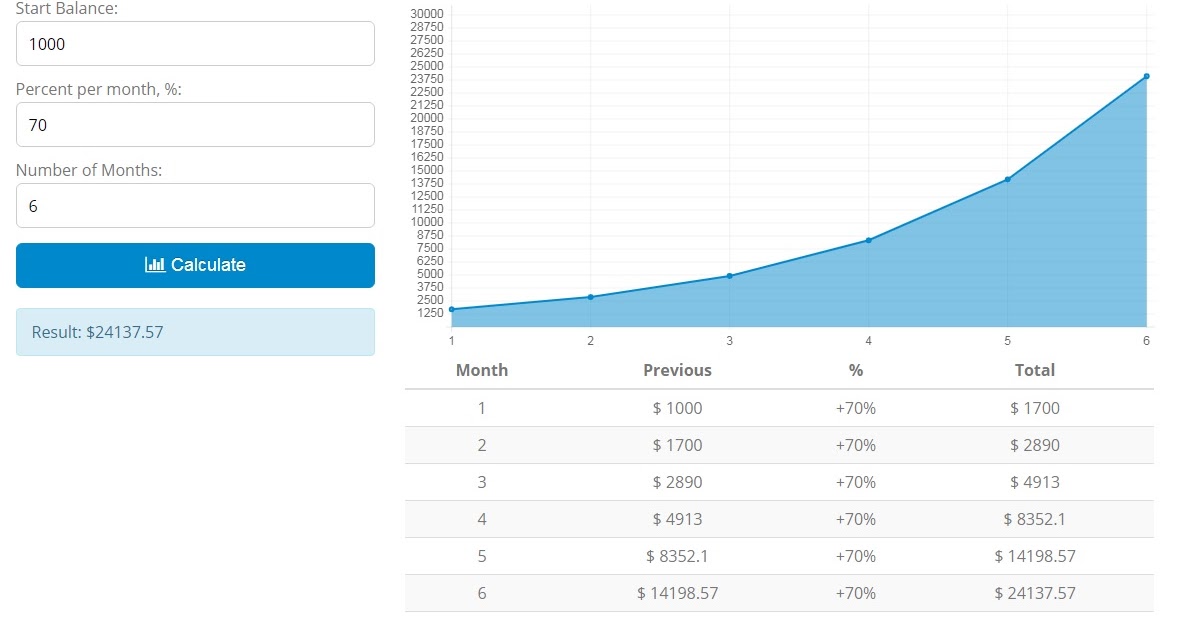Viewport: 1180px width, 620px height.
Task: Select the table row for month 6
Action: point(780,593)
